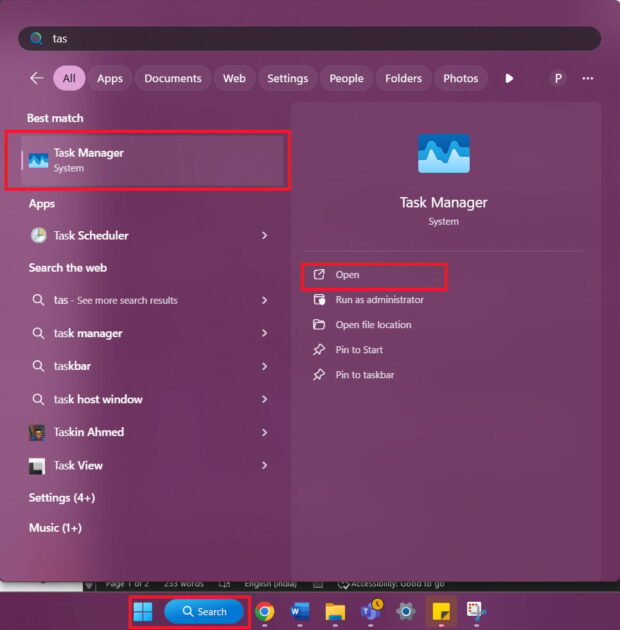Switch to the Folders filter tab

403,78
